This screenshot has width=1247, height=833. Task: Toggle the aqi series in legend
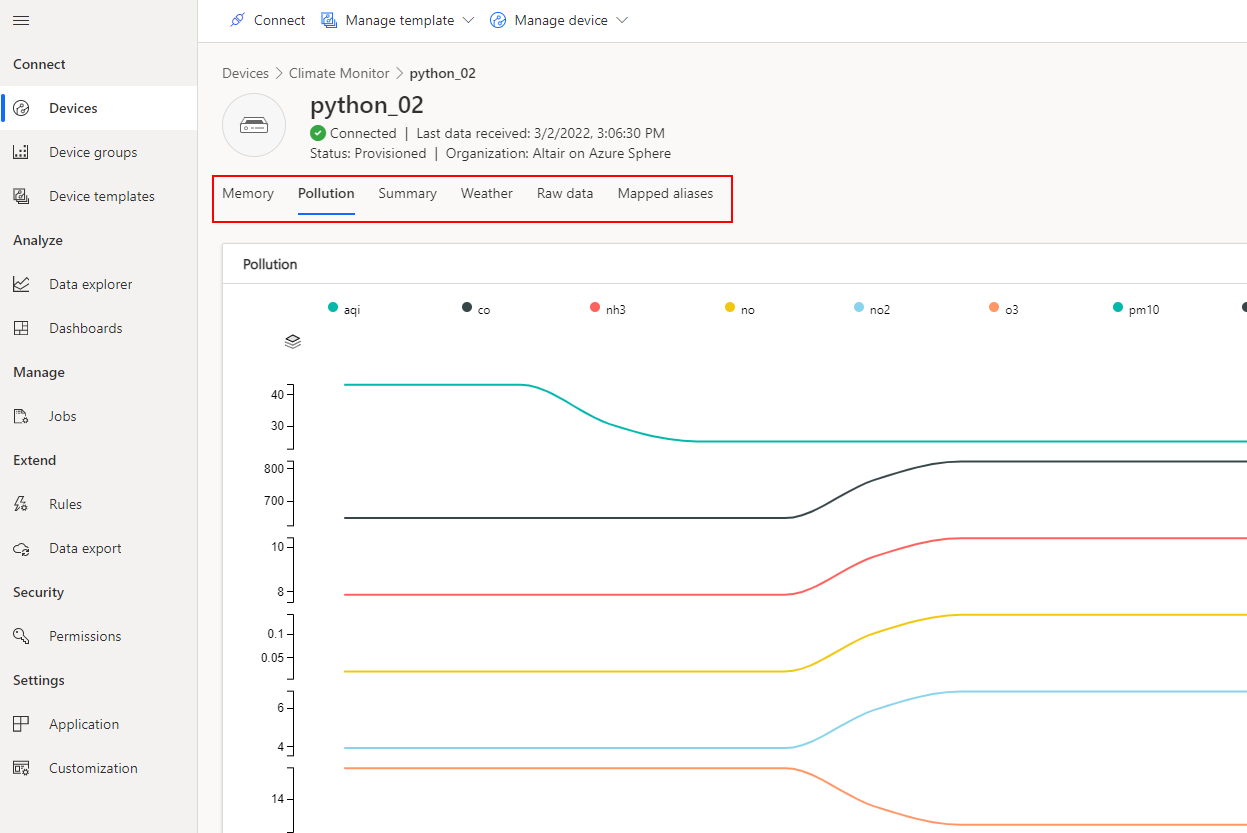click(343, 309)
